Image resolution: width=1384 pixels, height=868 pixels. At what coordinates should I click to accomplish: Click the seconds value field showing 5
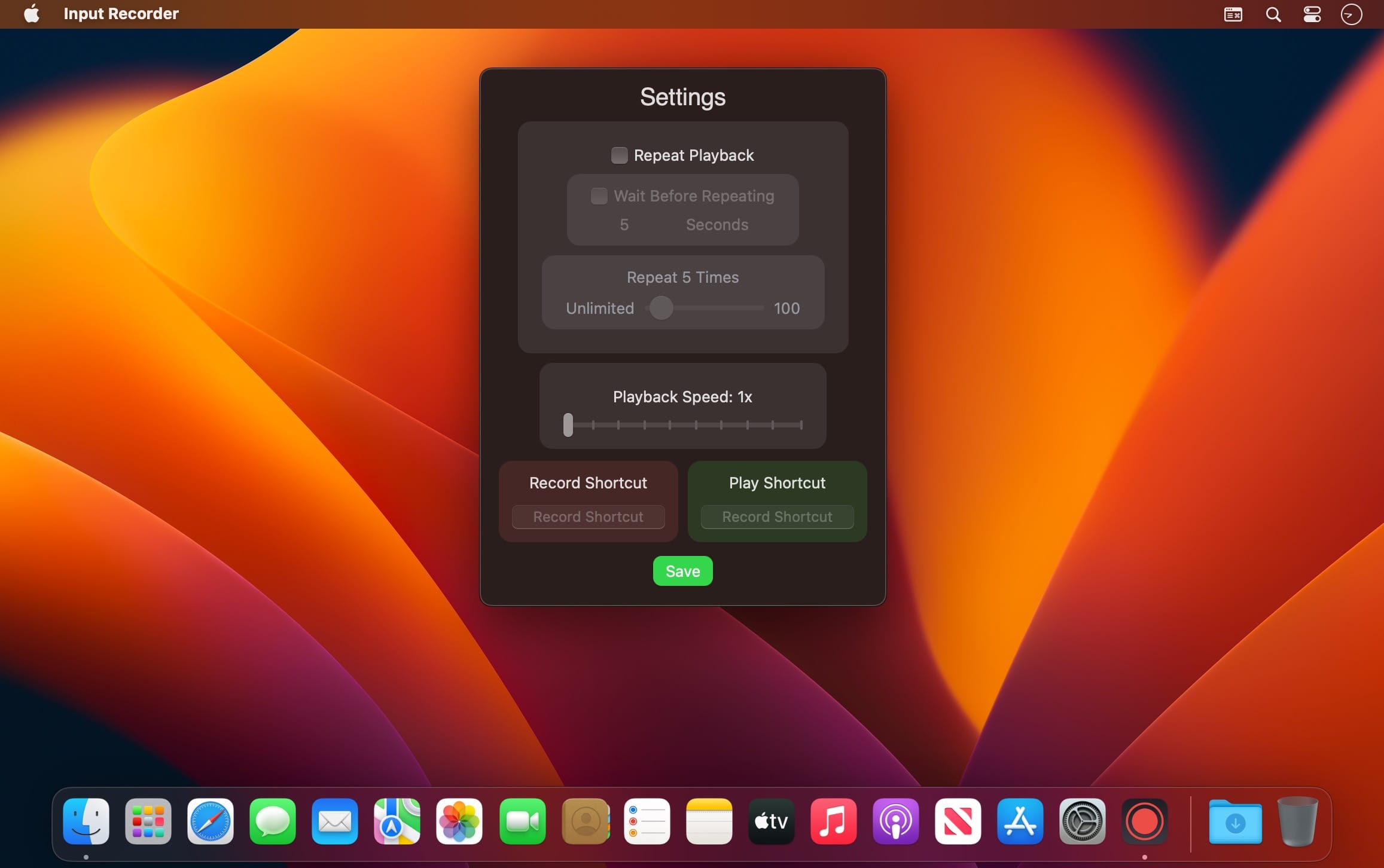(x=624, y=225)
